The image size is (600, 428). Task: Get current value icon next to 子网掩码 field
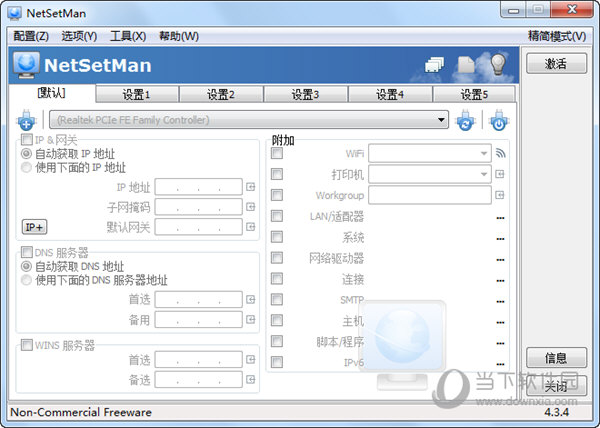click(x=251, y=207)
